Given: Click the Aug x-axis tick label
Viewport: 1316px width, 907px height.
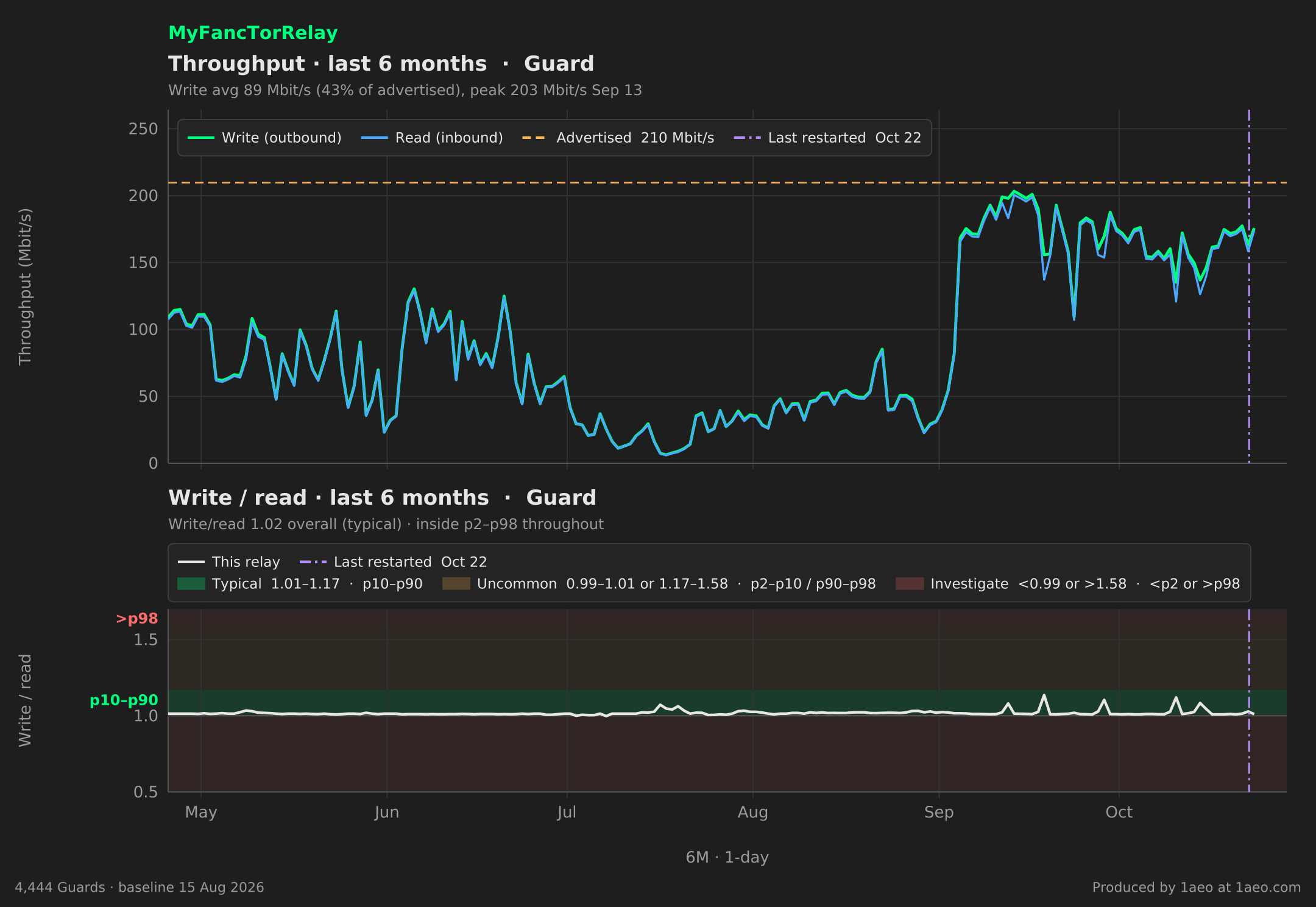Looking at the screenshot, I should point(753,813).
